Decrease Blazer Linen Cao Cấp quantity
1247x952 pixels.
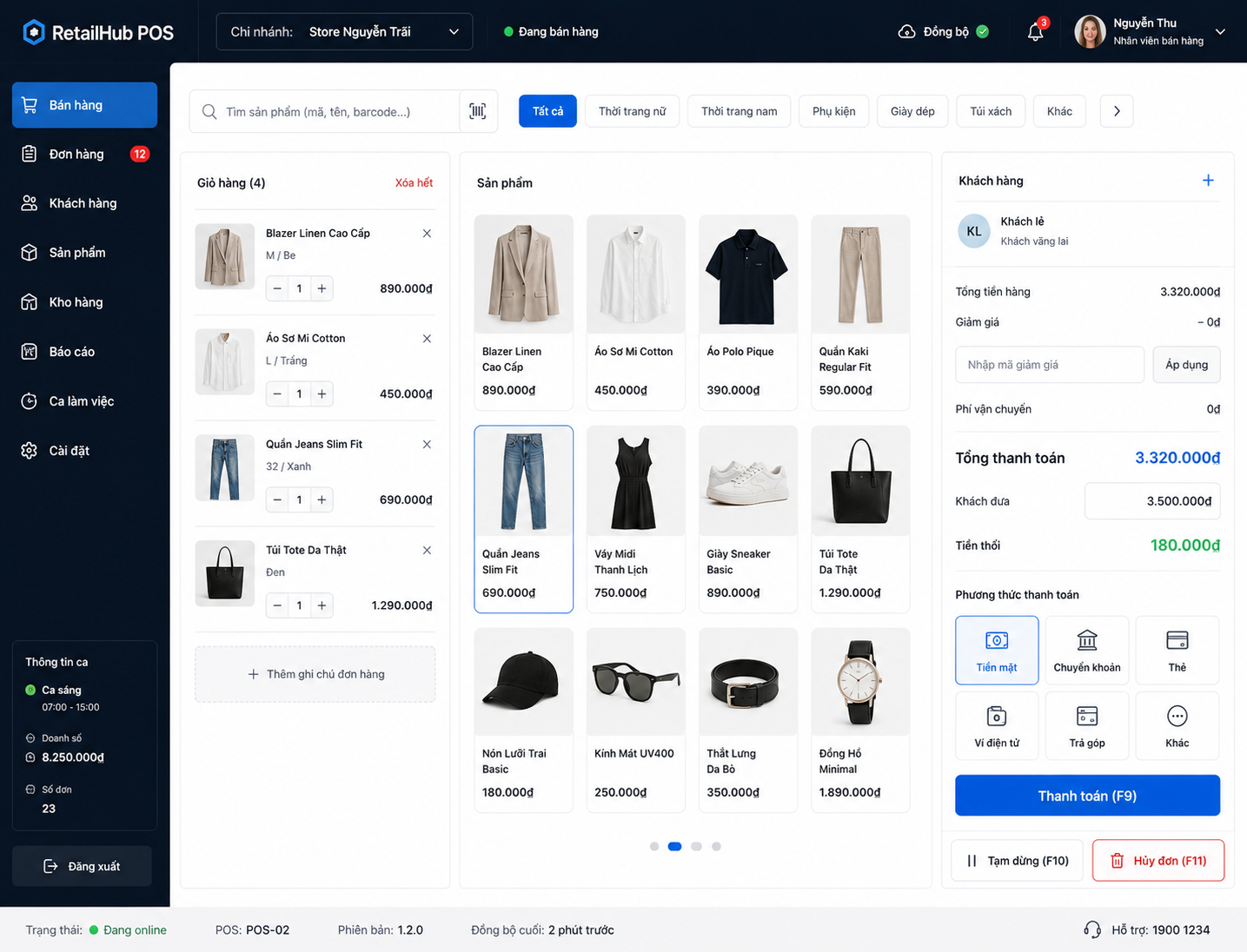[277, 288]
